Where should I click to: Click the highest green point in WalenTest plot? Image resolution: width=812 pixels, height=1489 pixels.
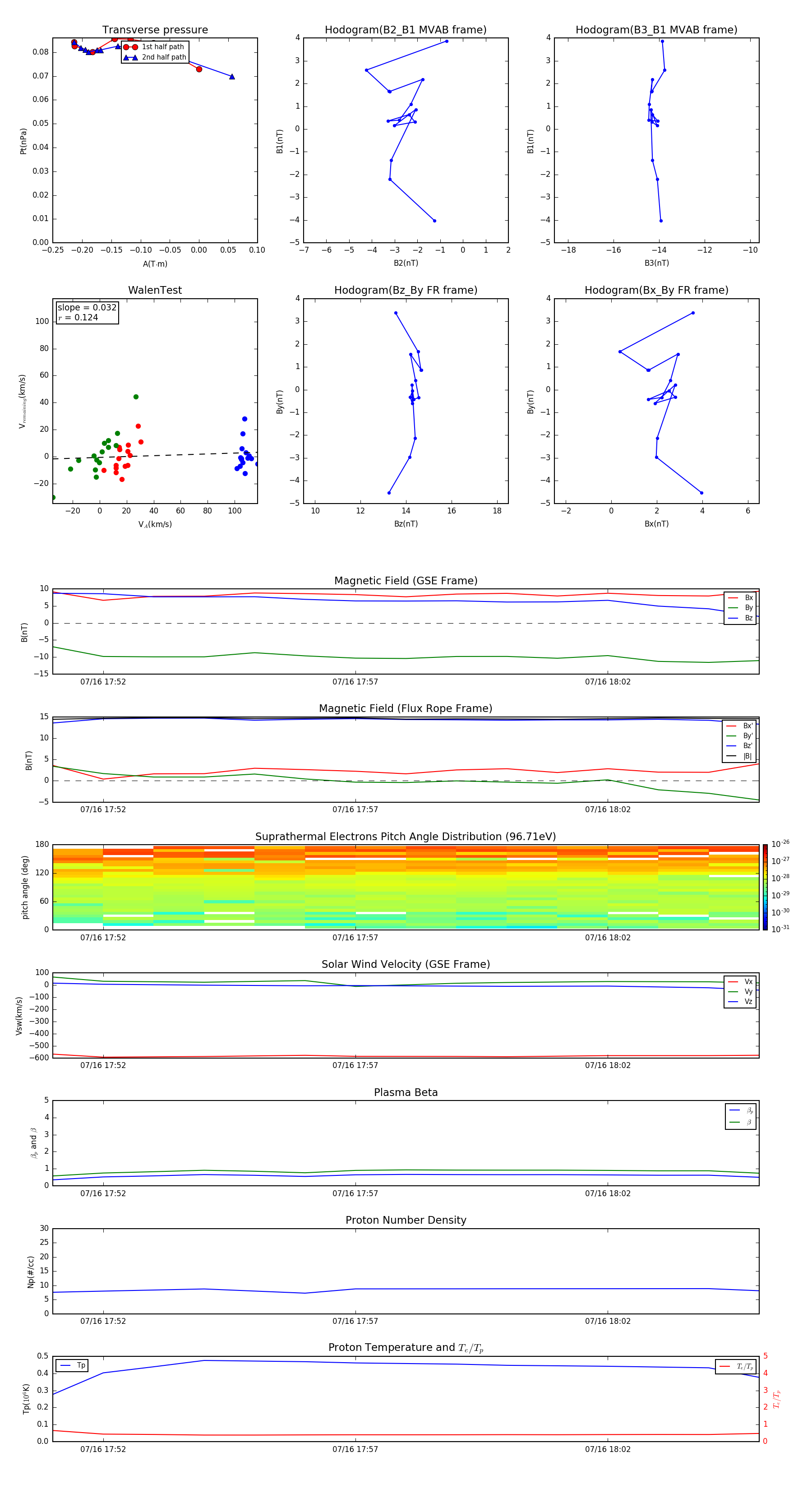click(136, 397)
